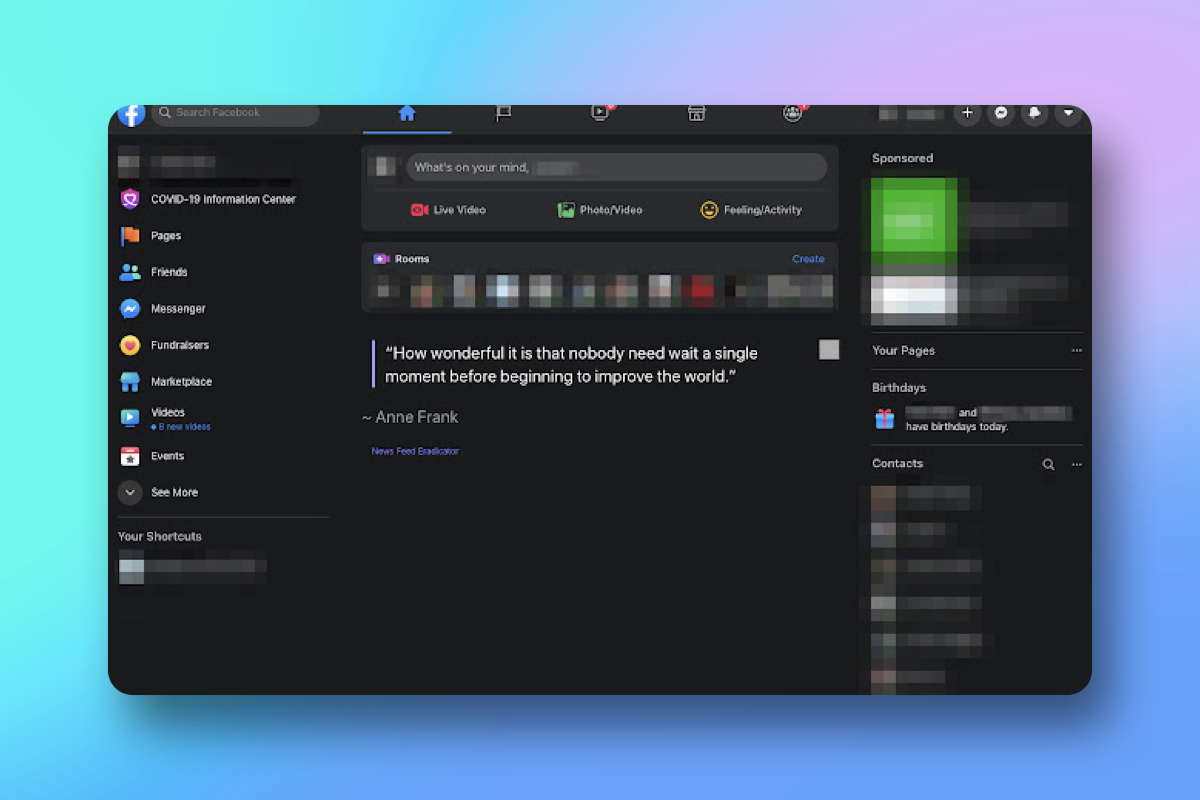Switch to the Home tab
This screenshot has height=800, width=1200.
coord(407,113)
